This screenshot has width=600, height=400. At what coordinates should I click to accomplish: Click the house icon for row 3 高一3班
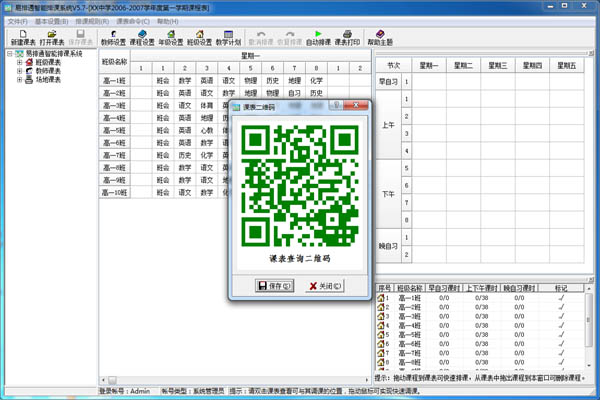coord(381,316)
